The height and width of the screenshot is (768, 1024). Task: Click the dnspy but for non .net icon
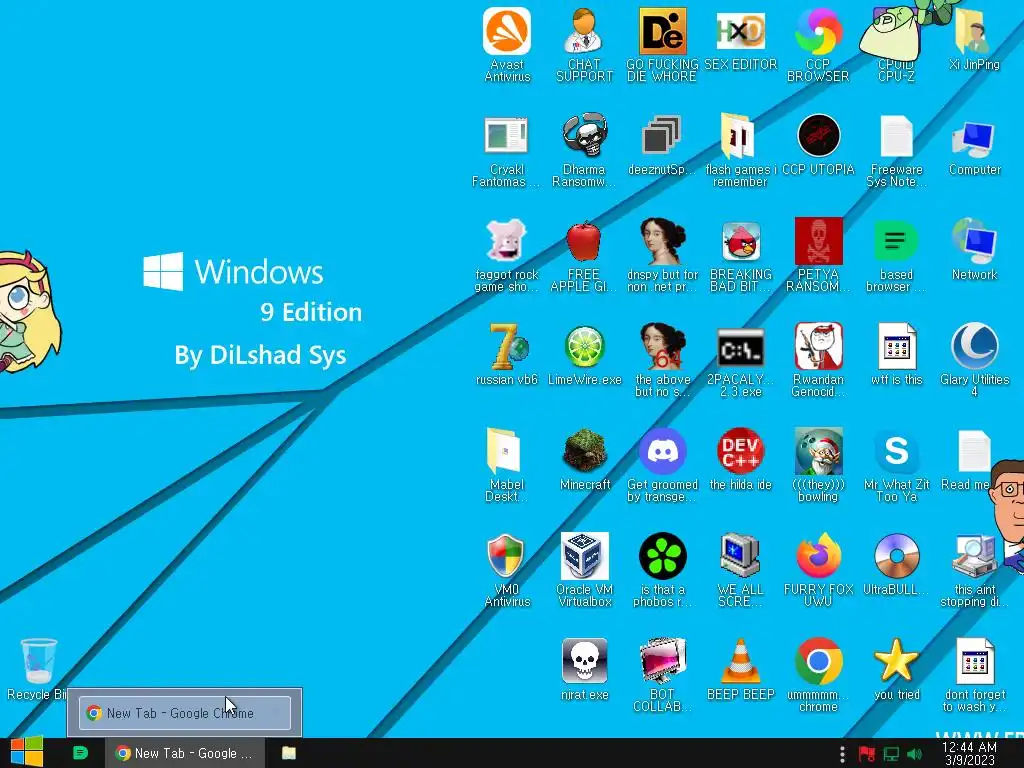662,242
